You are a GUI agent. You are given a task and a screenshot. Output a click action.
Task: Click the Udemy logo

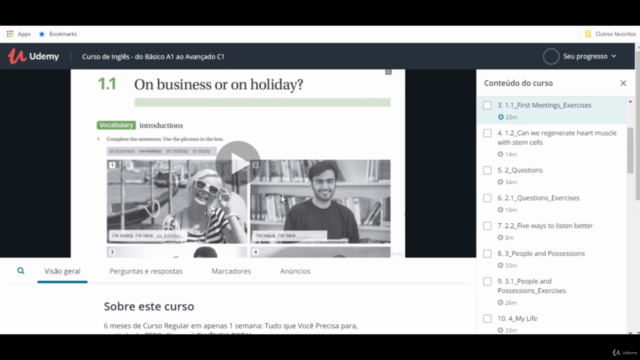33,56
